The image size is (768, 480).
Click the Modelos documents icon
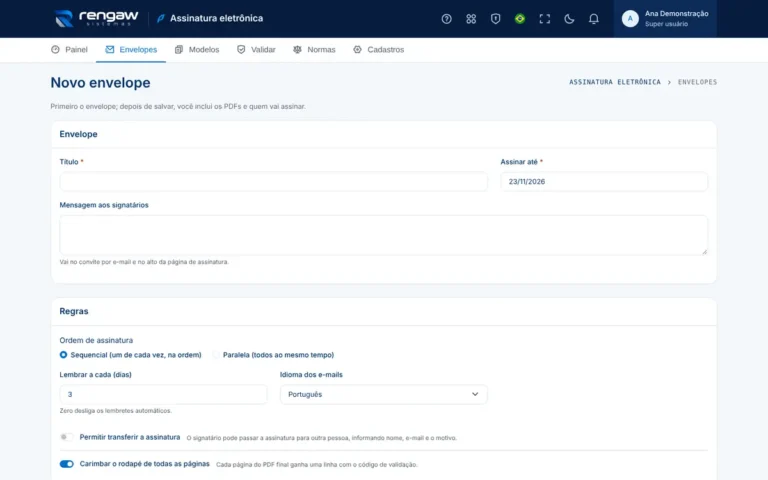point(179,49)
